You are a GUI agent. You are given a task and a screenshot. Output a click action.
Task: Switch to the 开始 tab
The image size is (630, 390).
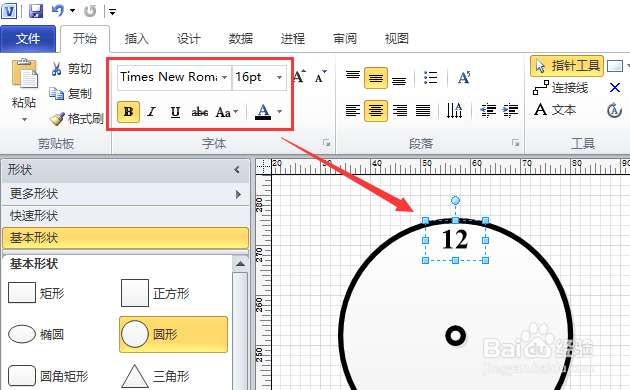[85, 39]
